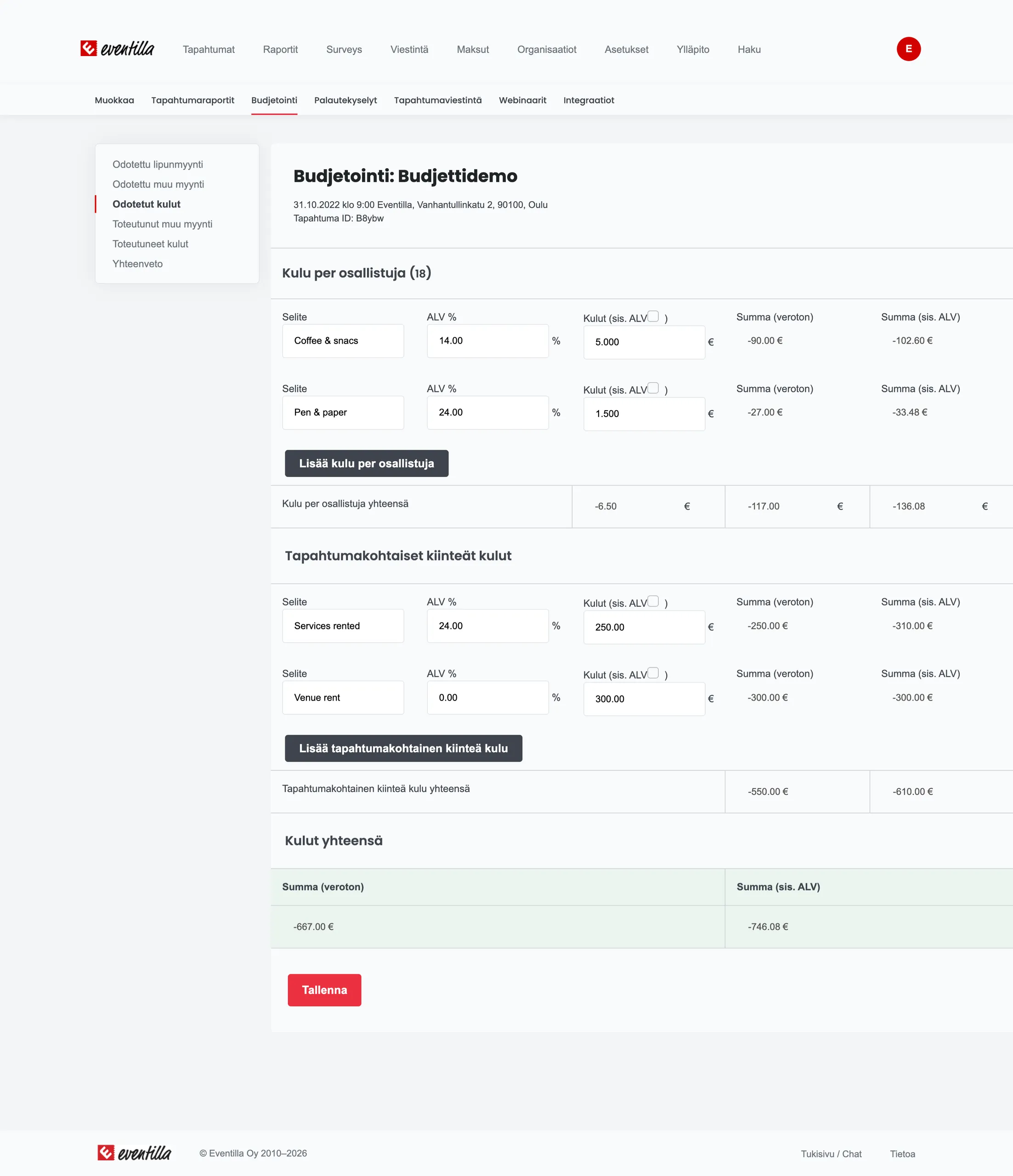Click the Eventilla logo in header

click(117, 49)
